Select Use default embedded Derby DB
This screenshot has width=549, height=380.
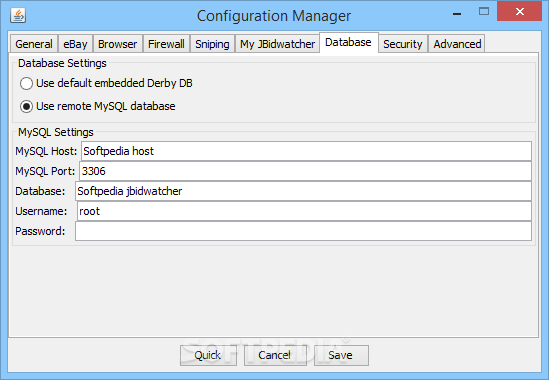106,83
